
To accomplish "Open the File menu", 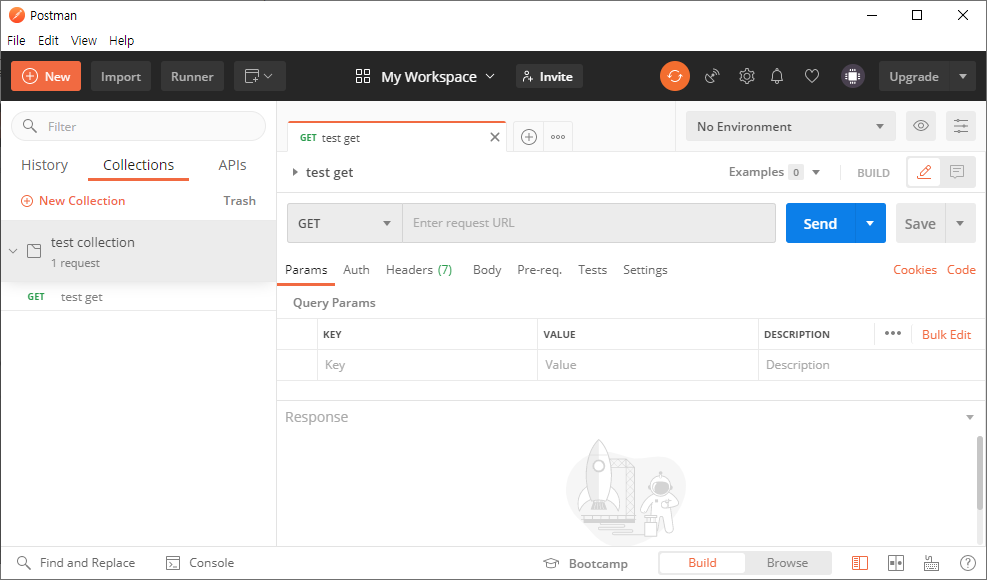I will (16, 40).
